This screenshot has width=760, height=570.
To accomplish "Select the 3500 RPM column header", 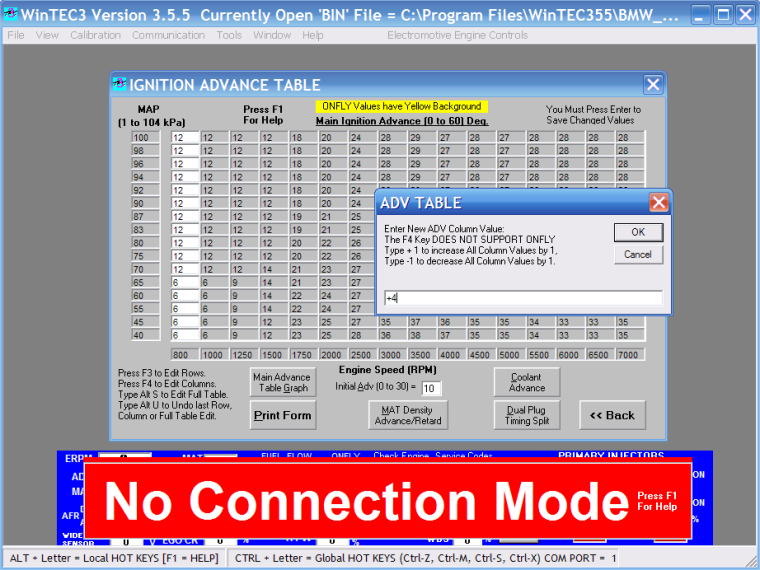I will pos(422,355).
